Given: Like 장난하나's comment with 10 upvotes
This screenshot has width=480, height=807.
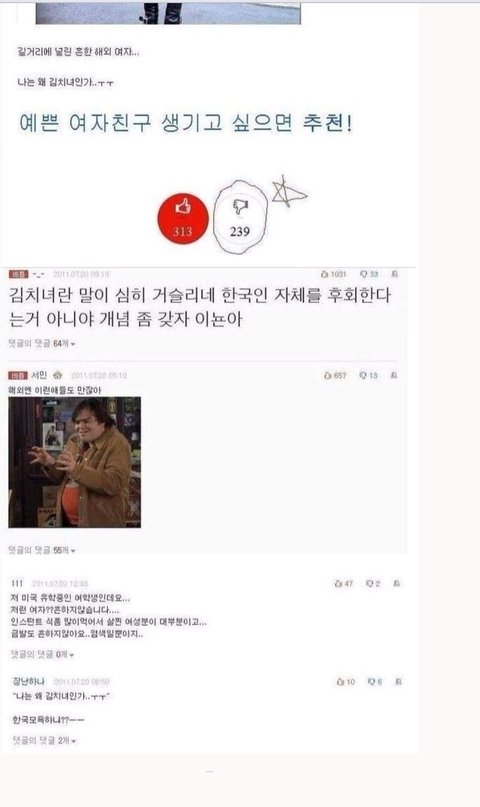Looking at the screenshot, I should 346,682.
